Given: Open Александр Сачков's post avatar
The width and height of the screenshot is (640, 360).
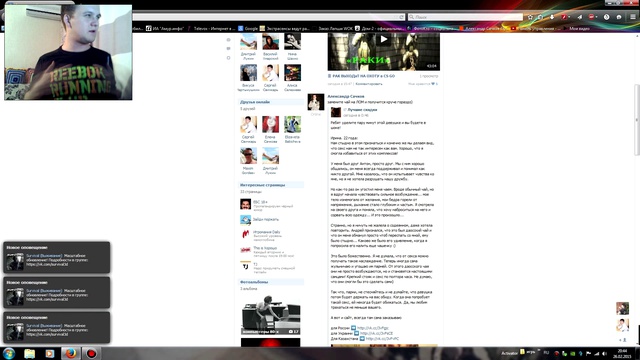Looking at the screenshot, I should point(316,102).
